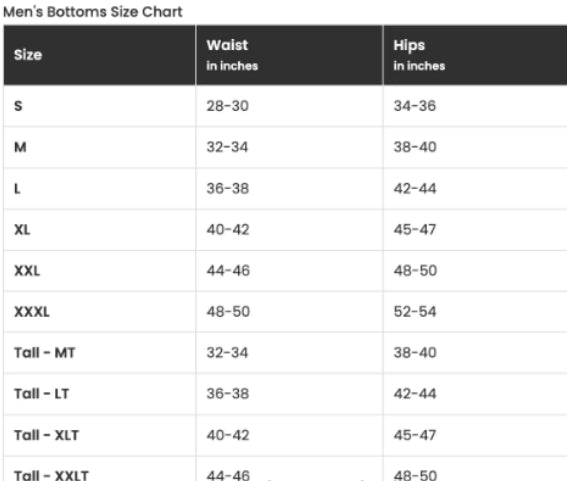Click the XL size row label
The image size is (567, 481).
22,230
